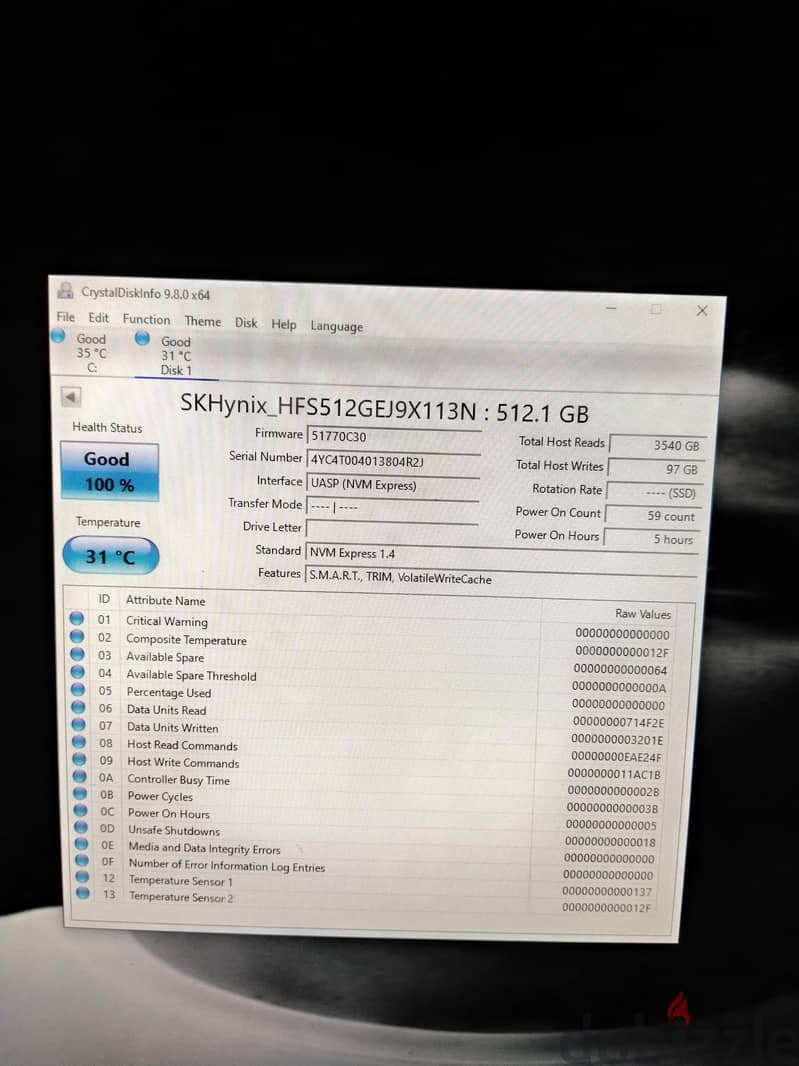Click the ID column header
Screen dimensions: 799x1066
point(103,599)
